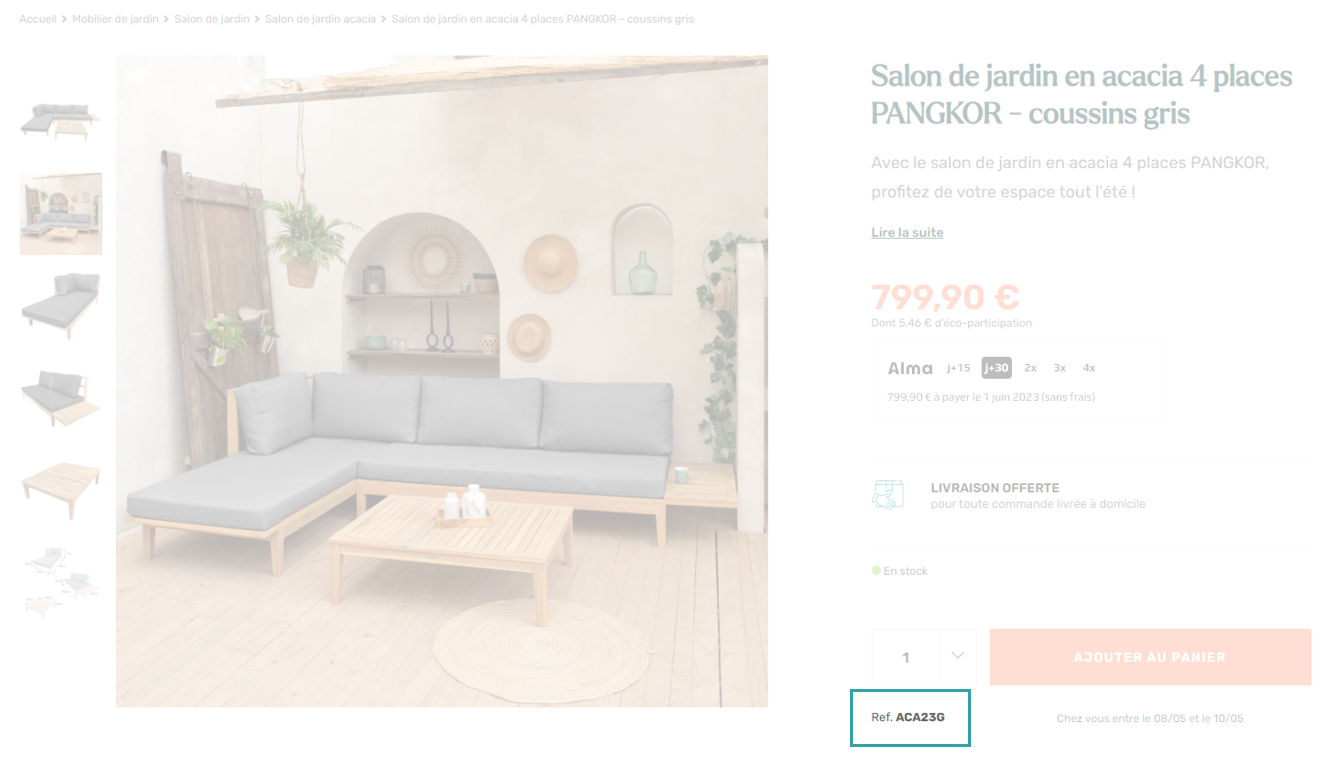Viewport: 1338px width, 768px height.
Task: Choose the 4x installment option
Action: tap(1089, 368)
